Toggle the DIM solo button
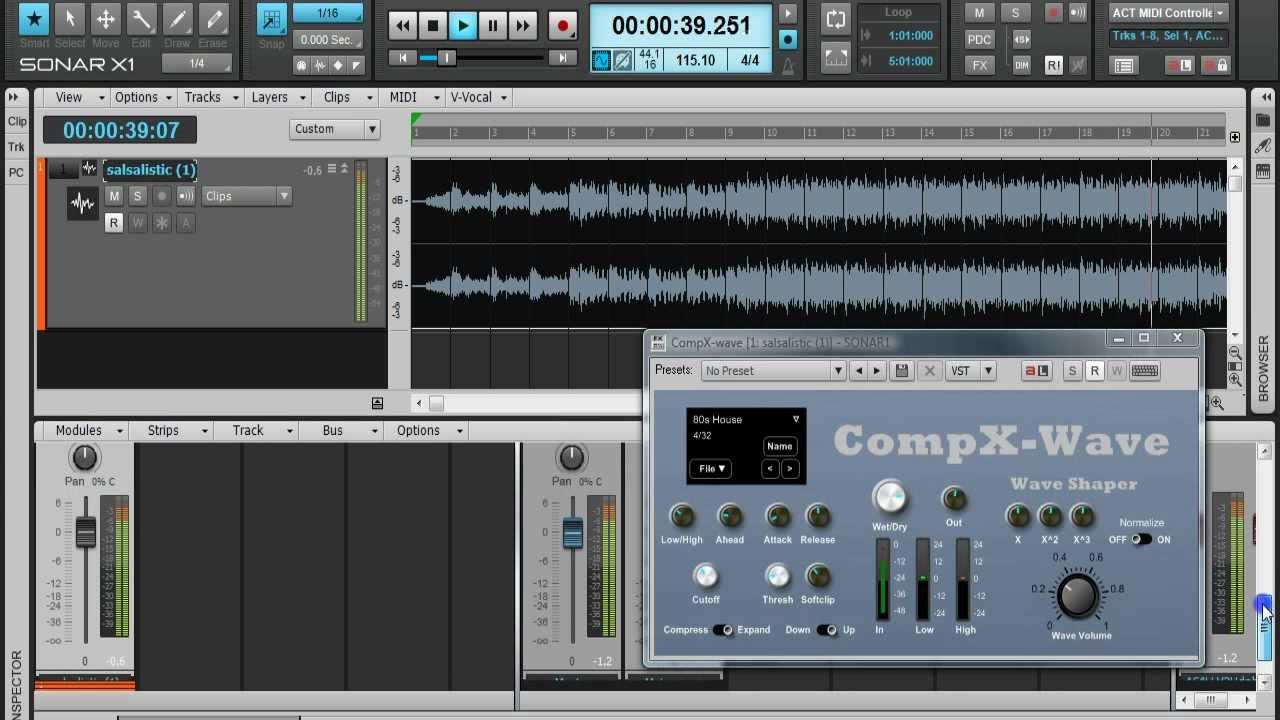The width and height of the screenshot is (1280, 720). click(x=1021, y=66)
